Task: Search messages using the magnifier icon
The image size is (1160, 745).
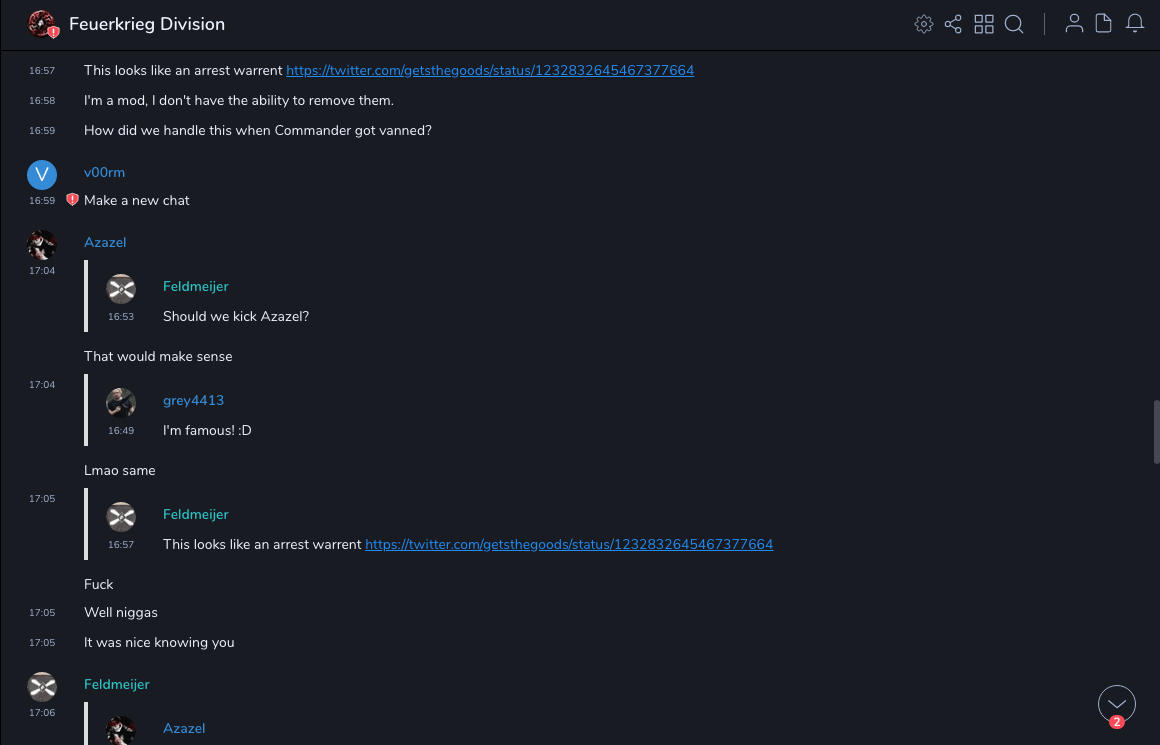Action: [1014, 24]
